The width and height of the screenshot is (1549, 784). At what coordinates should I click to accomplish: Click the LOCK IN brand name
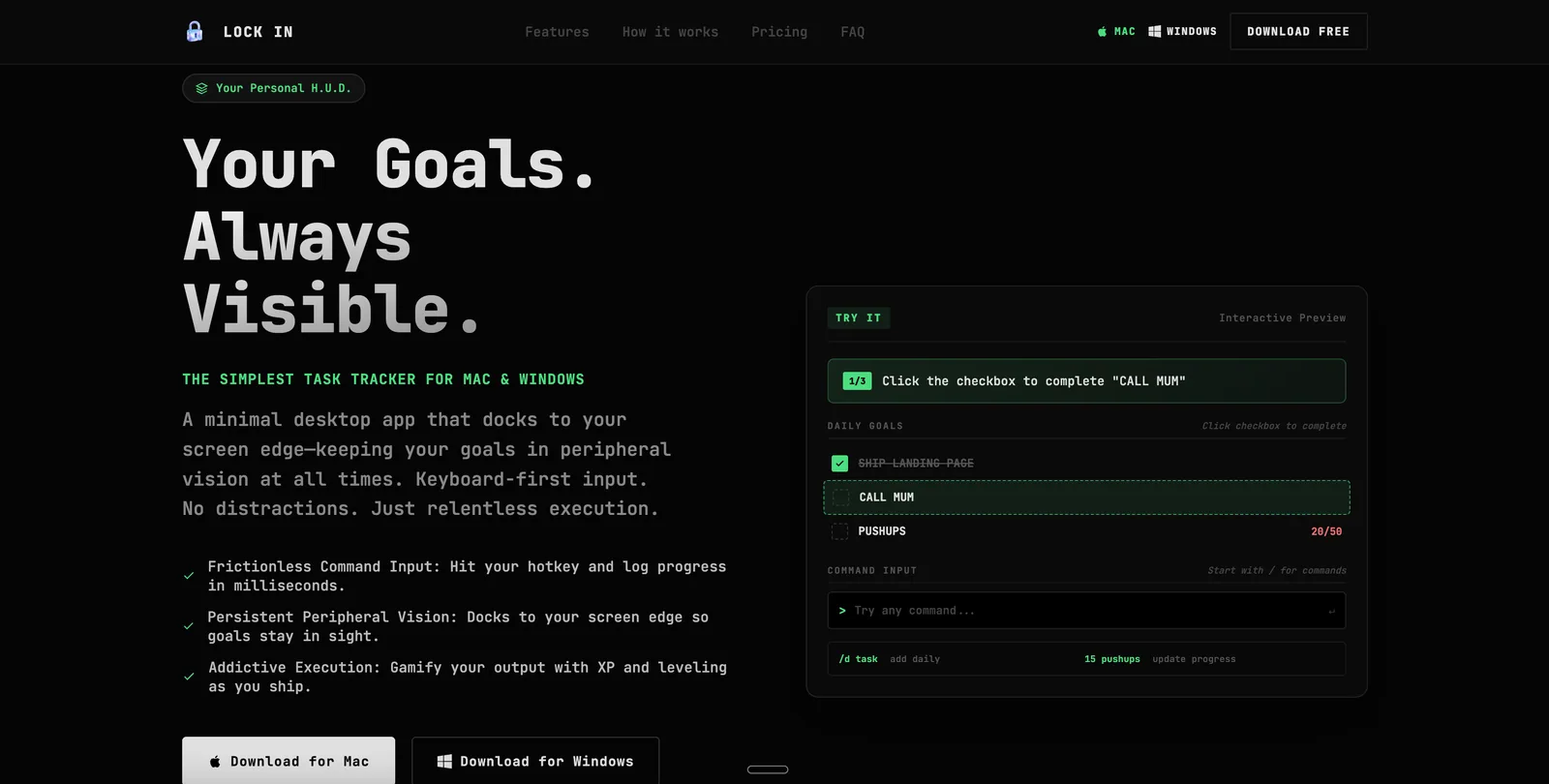(258, 32)
